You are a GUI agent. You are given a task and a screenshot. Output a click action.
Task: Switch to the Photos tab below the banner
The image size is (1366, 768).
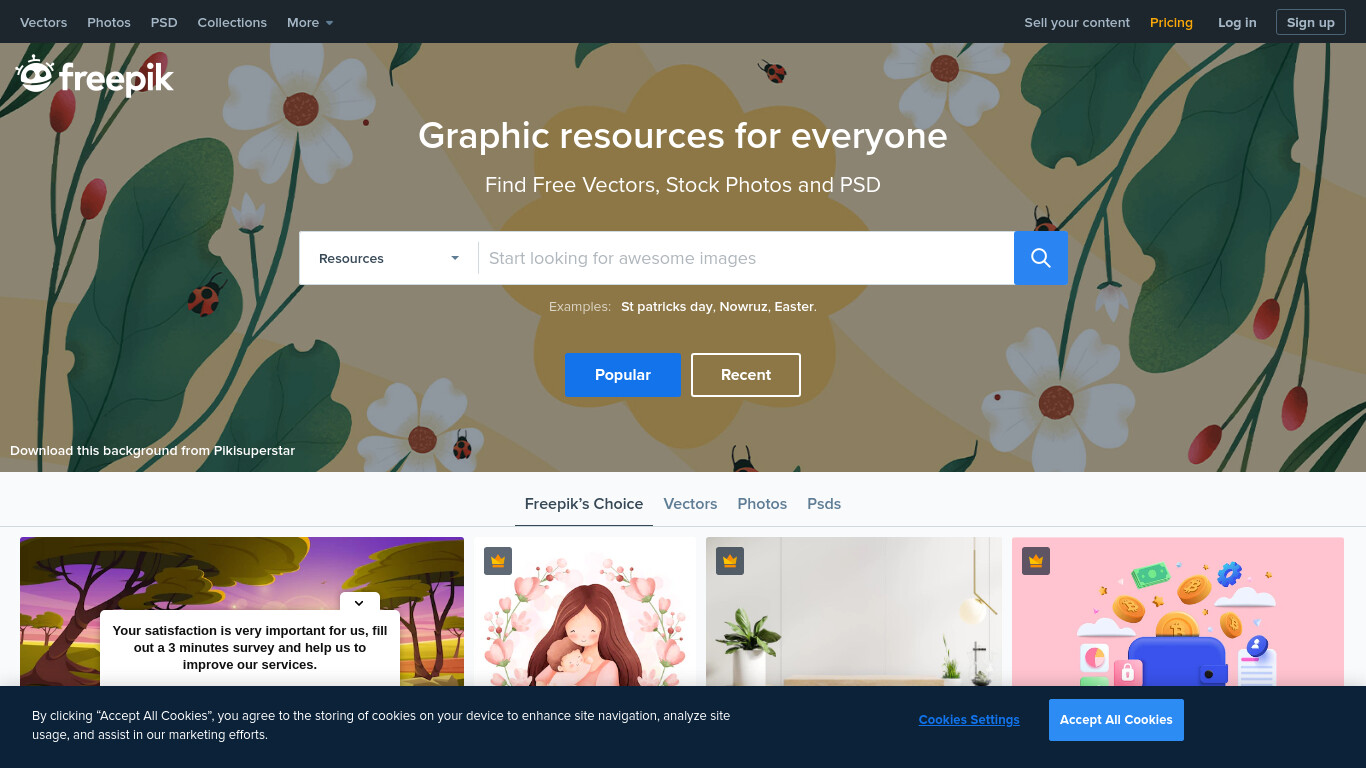(x=762, y=504)
